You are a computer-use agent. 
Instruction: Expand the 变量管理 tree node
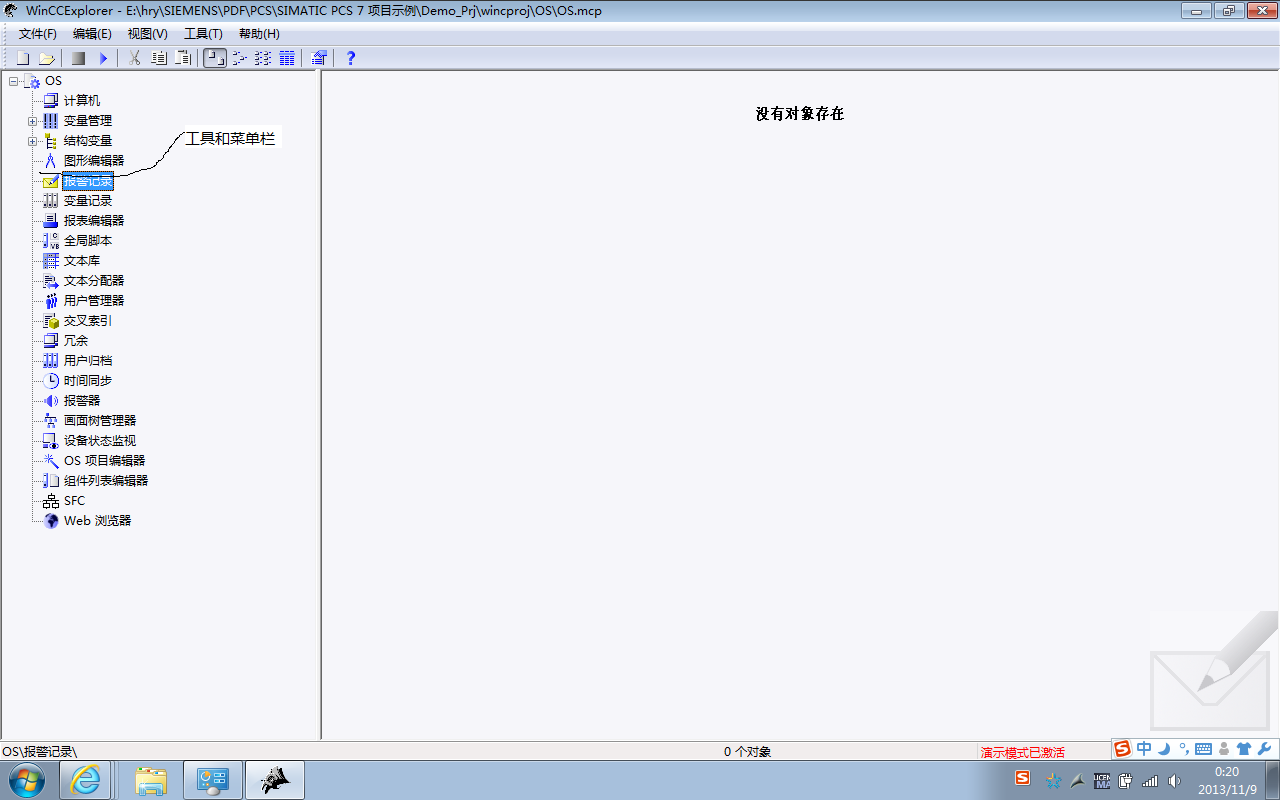click(x=32, y=121)
